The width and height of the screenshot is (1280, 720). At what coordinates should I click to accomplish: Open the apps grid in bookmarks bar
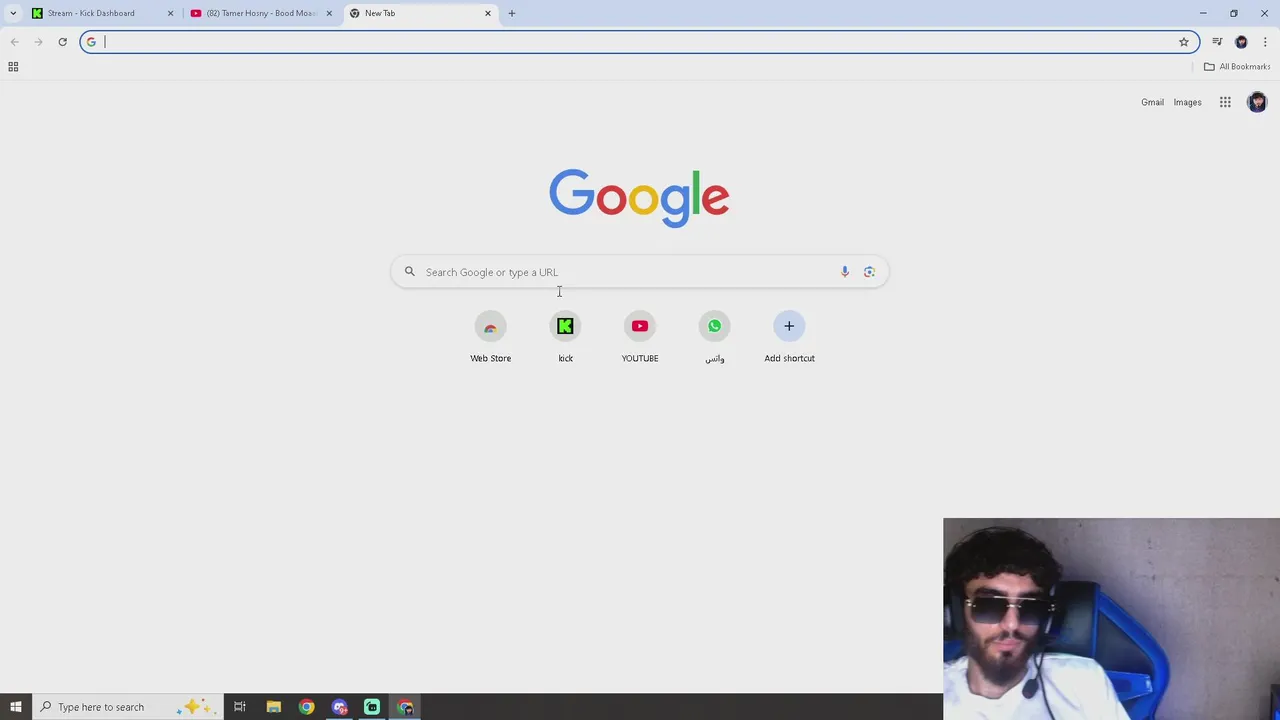click(13, 67)
